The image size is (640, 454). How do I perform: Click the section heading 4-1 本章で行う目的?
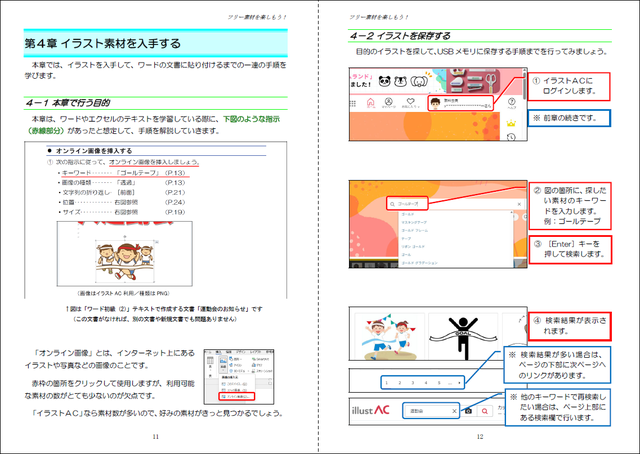[68, 103]
